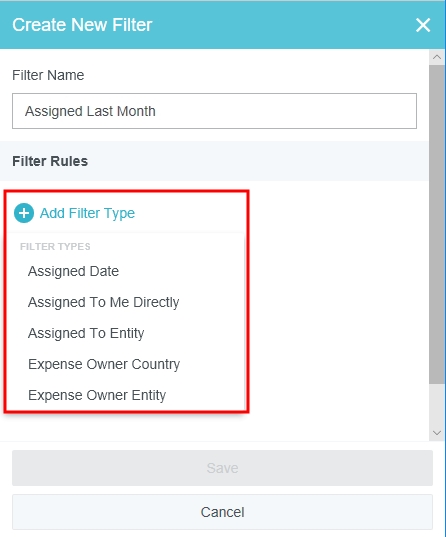Choose Assigned To Me Directly option
Viewport: 446px width, 537px height.
click(x=103, y=302)
